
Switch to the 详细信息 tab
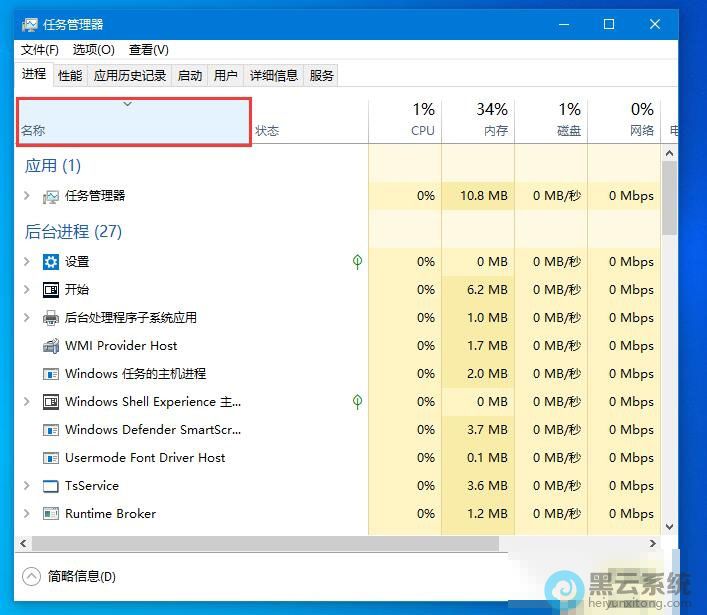(x=274, y=75)
